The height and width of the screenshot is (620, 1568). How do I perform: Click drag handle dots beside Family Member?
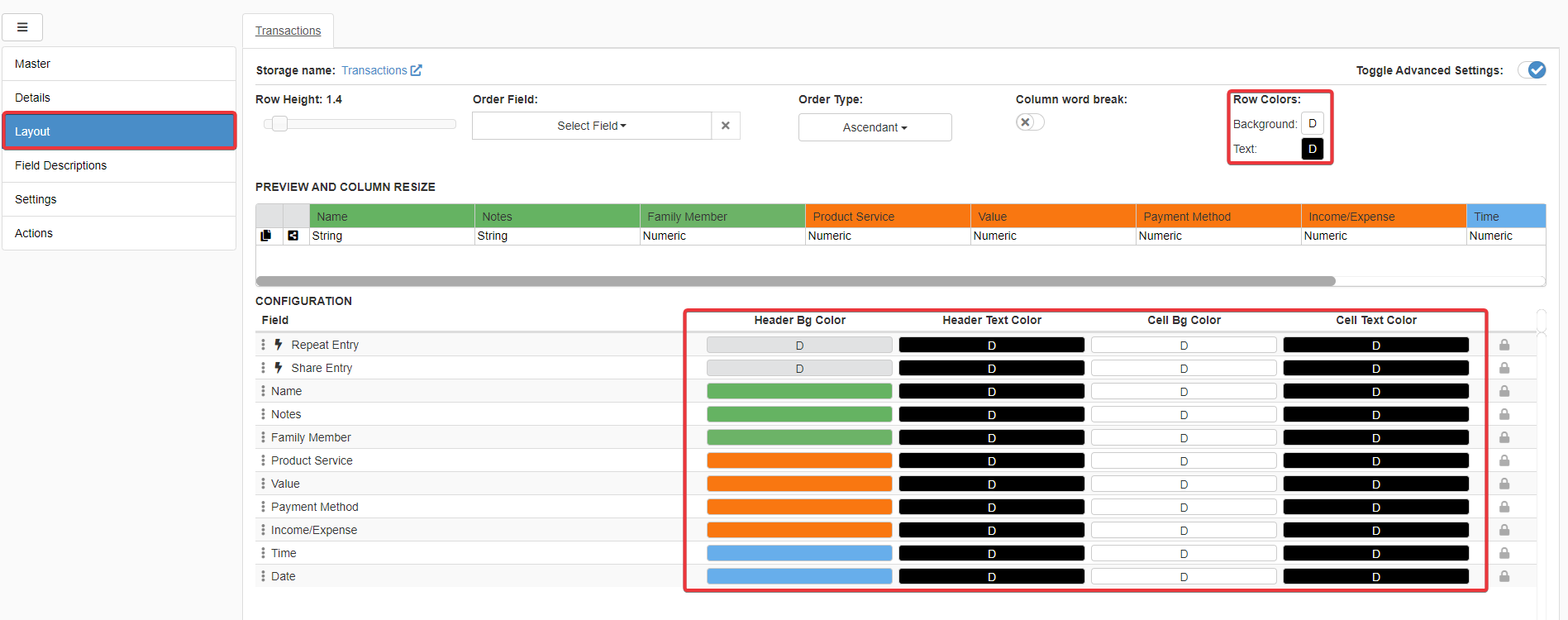(x=263, y=437)
